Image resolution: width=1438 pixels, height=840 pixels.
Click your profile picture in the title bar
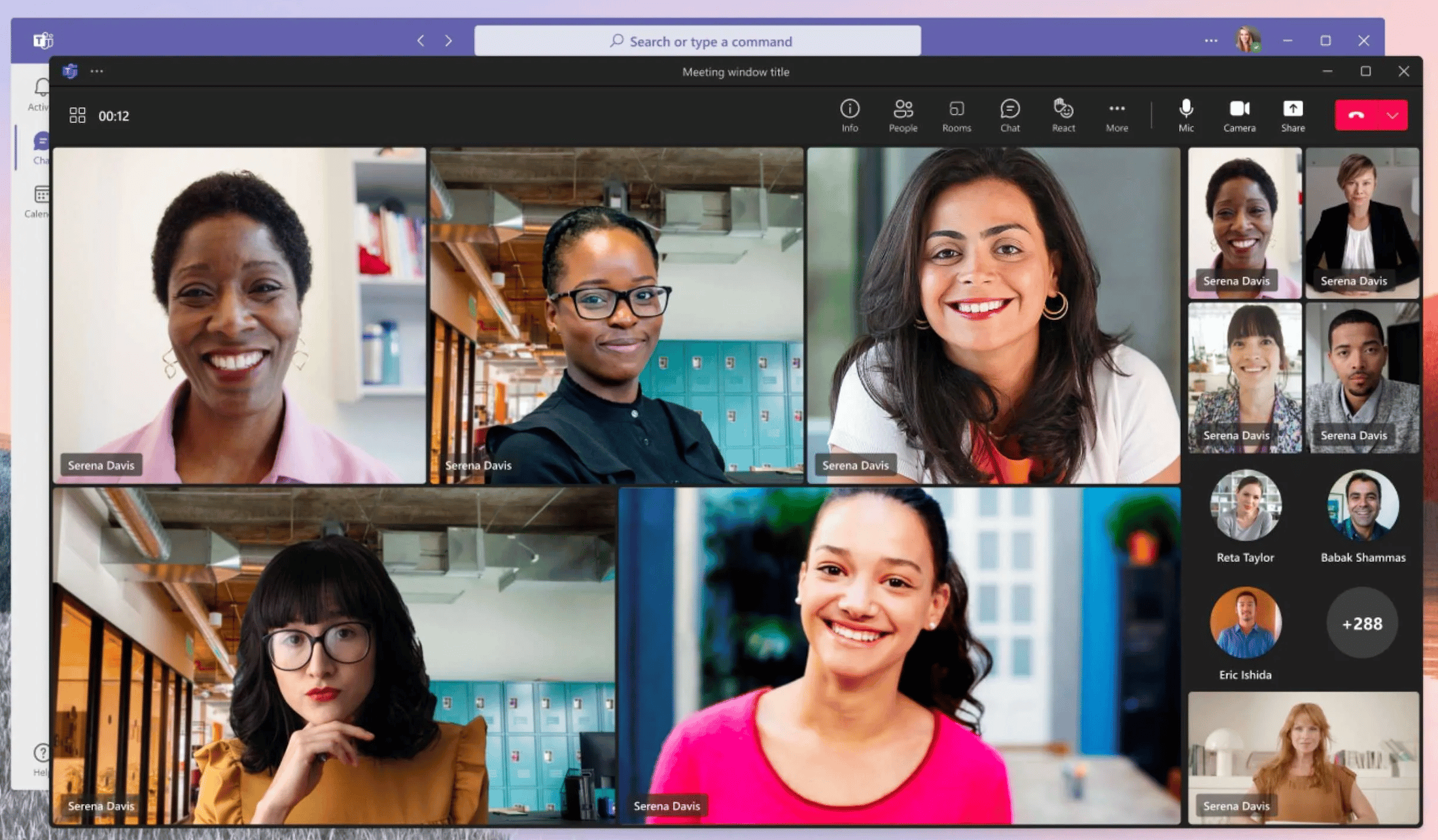pyautogui.click(x=1246, y=40)
